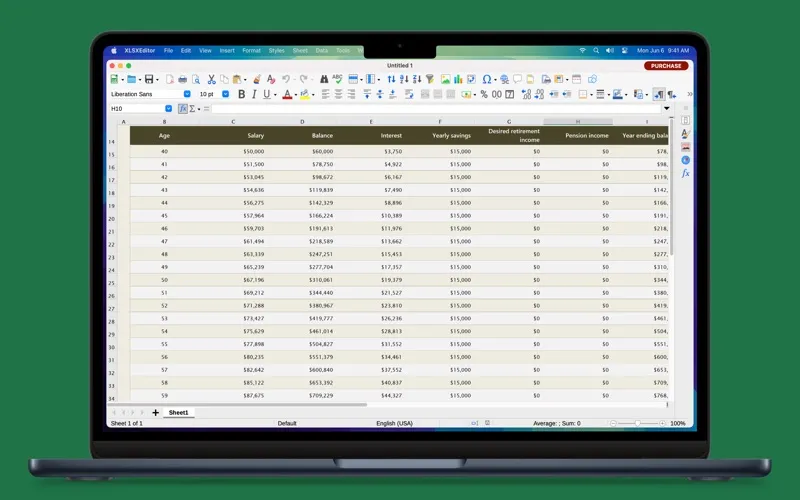Click the Add Decimal Place icon
800x500 pixels.
coord(526,94)
